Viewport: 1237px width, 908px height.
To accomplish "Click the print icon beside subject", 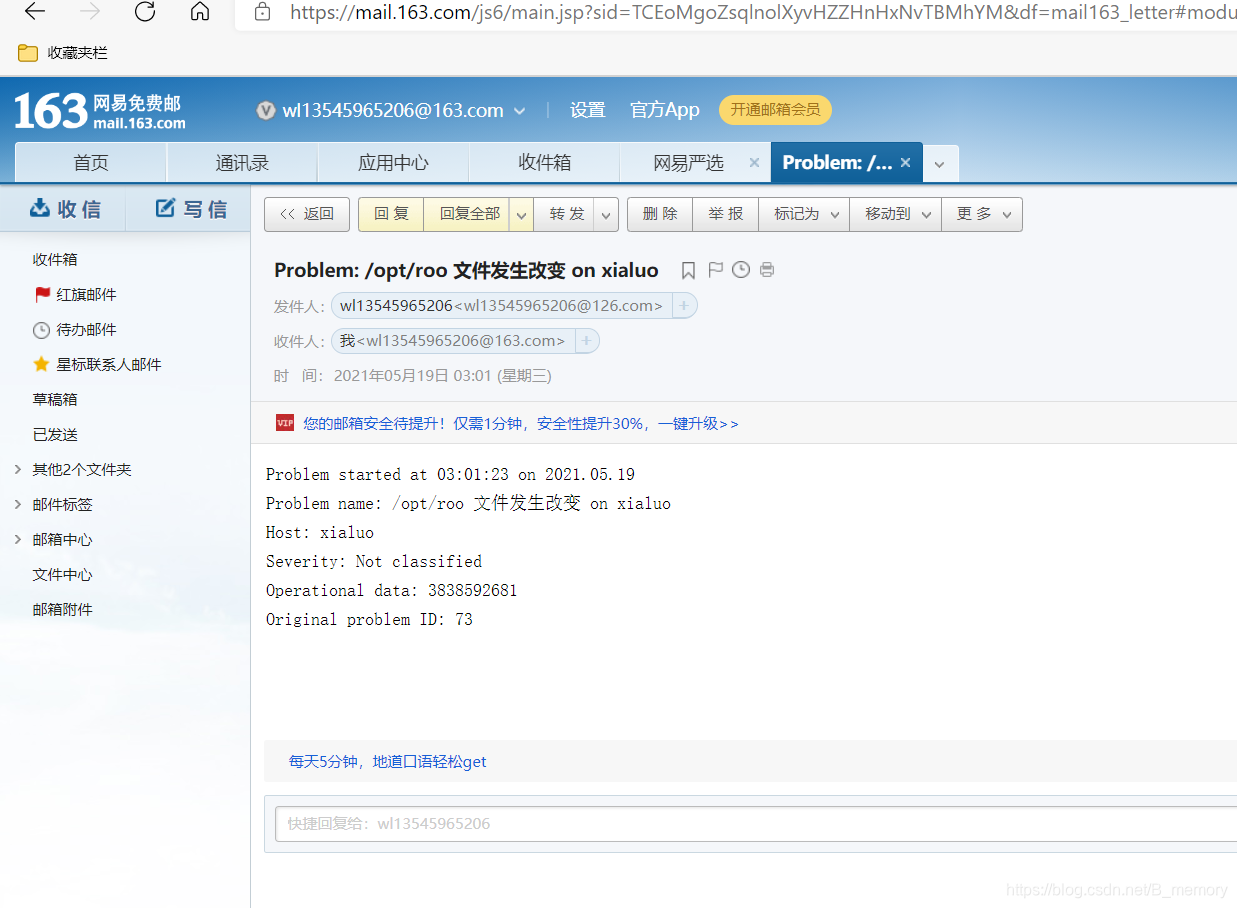I will (767, 270).
